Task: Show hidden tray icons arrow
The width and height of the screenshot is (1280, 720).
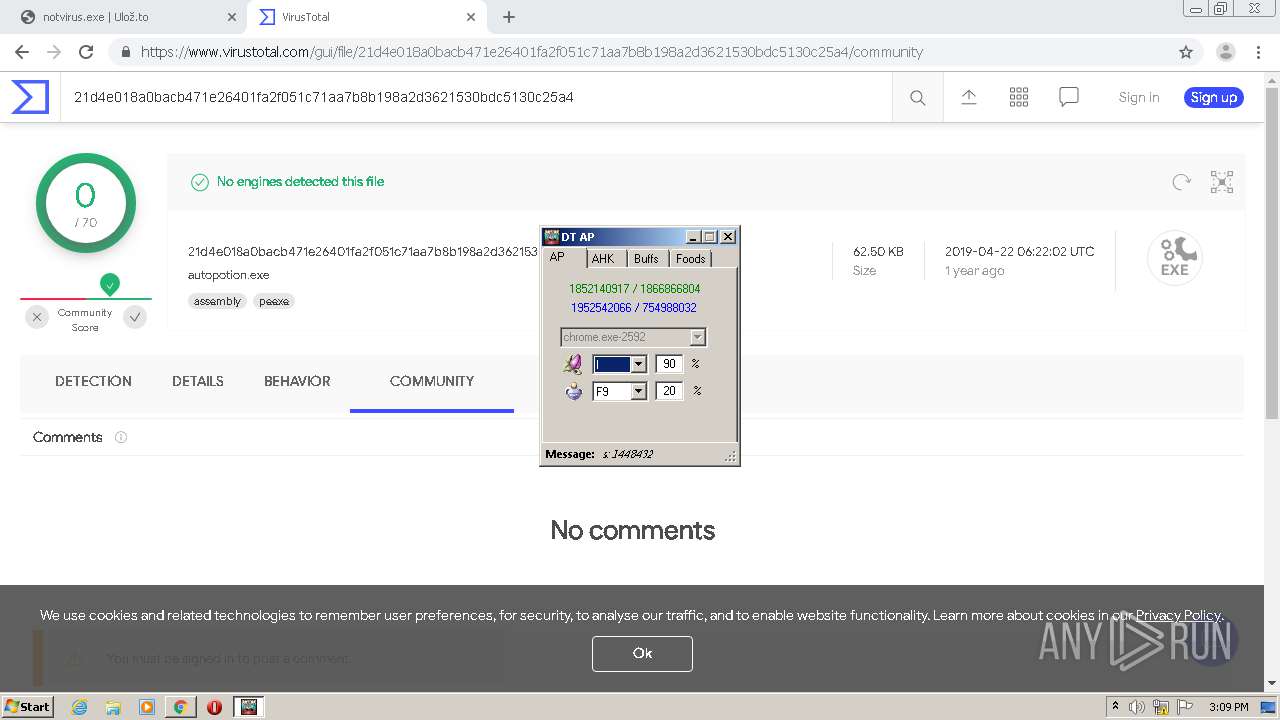Action: coord(1115,707)
